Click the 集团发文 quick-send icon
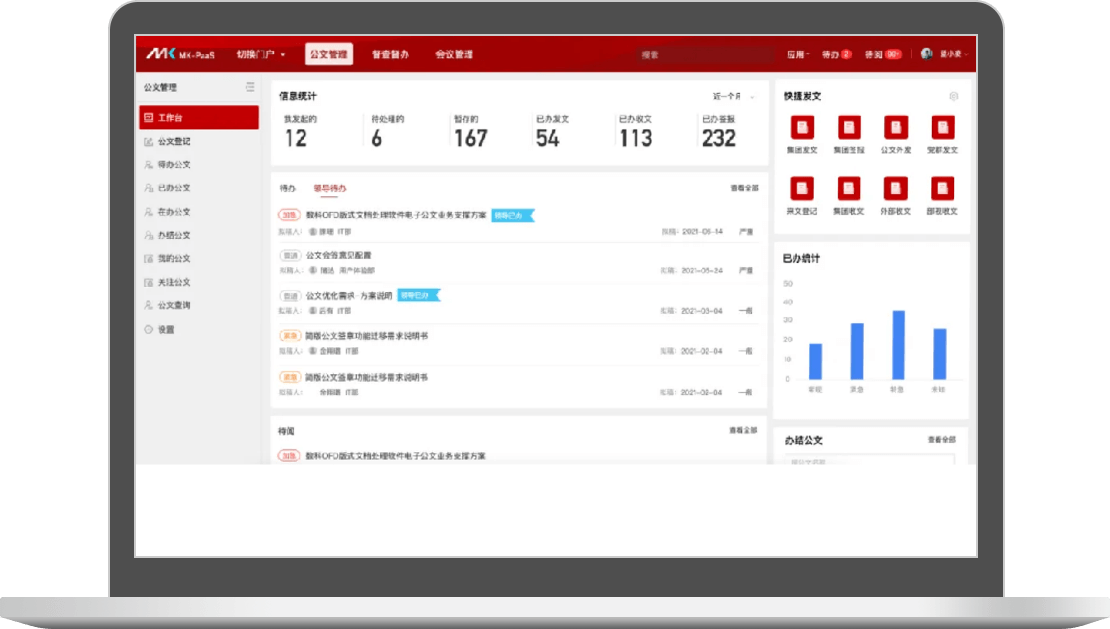The height and width of the screenshot is (629, 1110). point(802,128)
